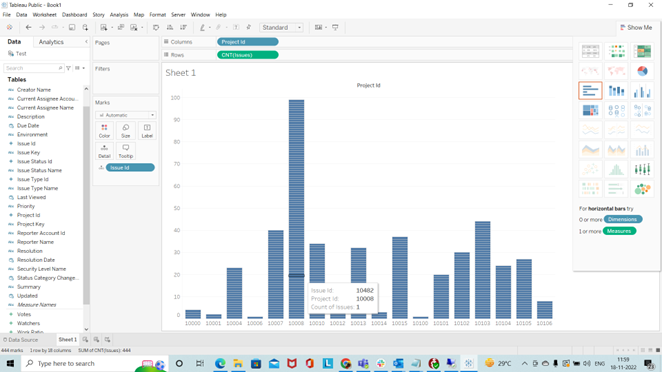The width and height of the screenshot is (662, 372).
Task: Click the New Data Source toolbar icon
Action: [85, 27]
